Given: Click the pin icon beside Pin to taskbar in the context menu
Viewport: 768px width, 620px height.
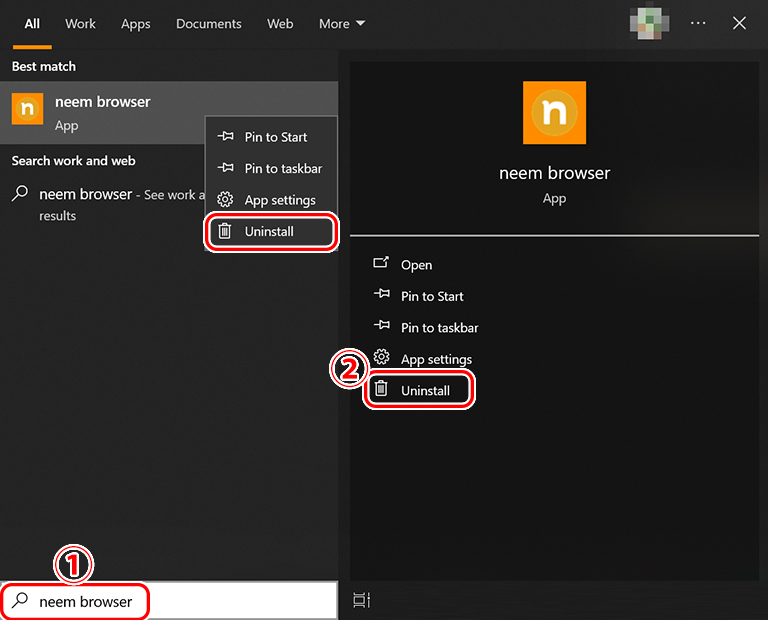Looking at the screenshot, I should coord(225,167).
